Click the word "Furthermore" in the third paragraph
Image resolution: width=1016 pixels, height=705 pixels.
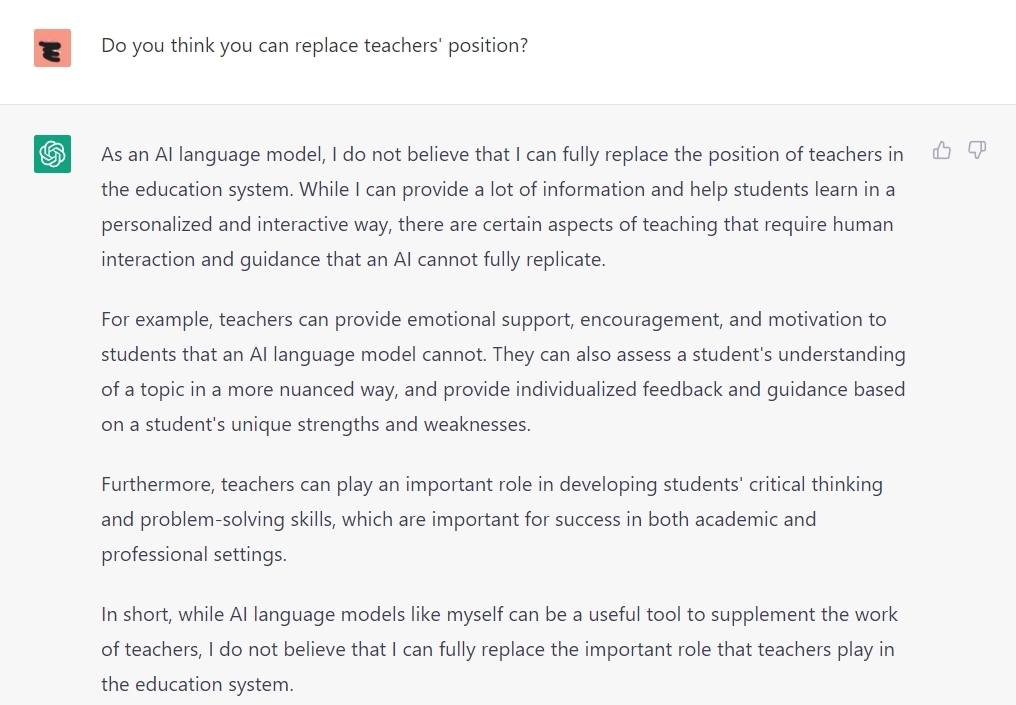click(x=158, y=485)
